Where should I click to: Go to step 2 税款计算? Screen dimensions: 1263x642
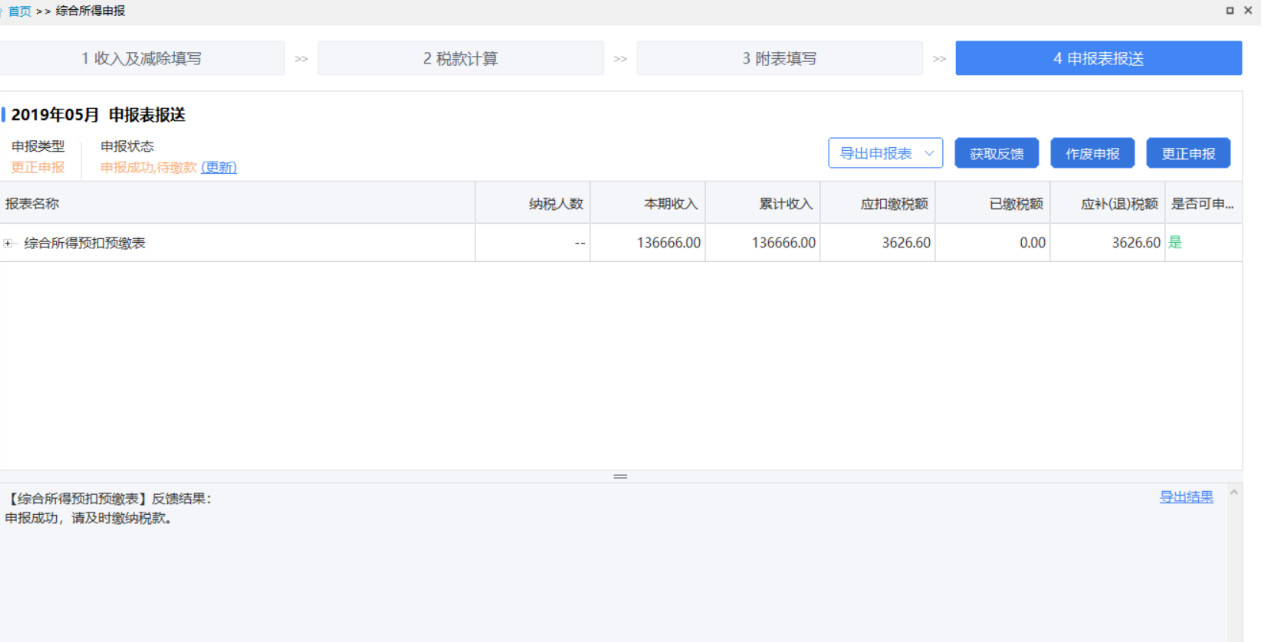[460, 58]
